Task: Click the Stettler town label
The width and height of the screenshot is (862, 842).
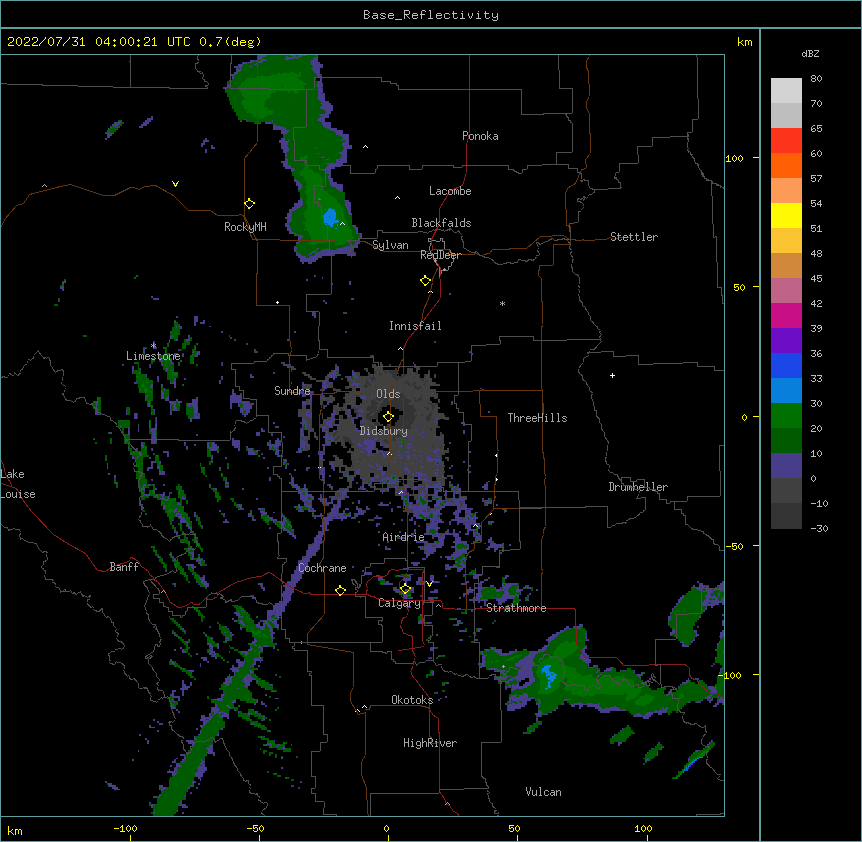Action: [x=634, y=237]
